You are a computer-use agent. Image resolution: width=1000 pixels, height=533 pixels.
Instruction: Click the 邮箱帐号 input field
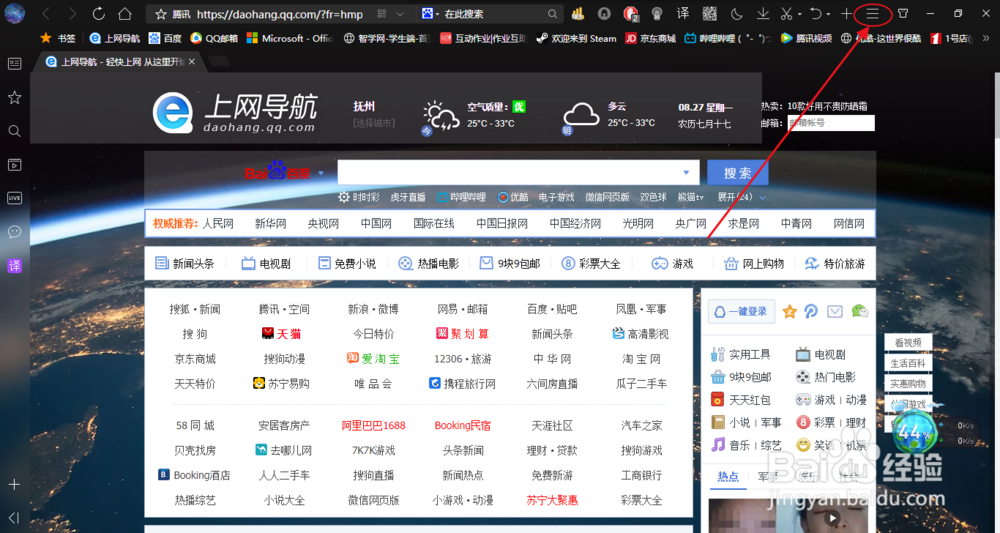830,123
